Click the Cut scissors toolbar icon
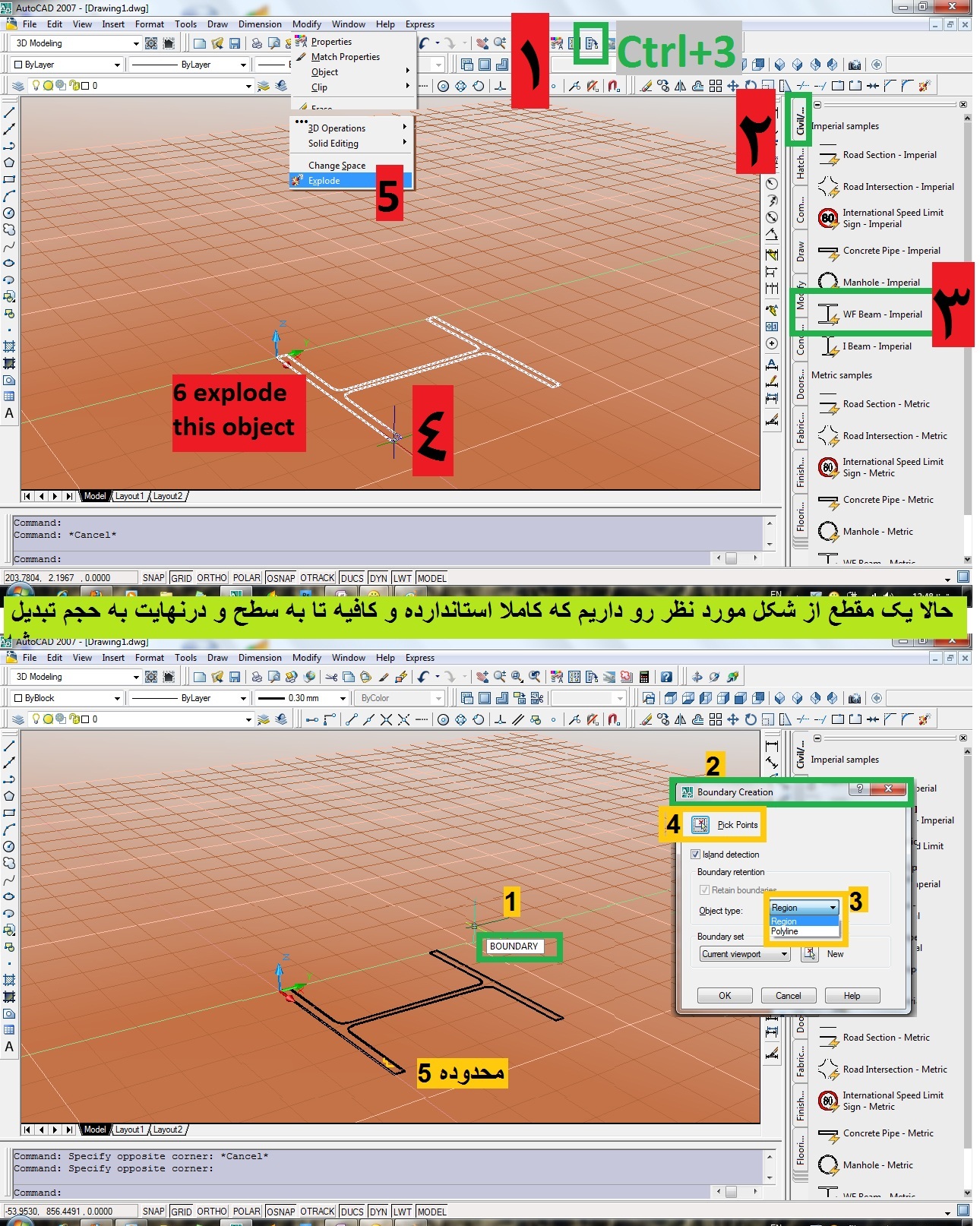This screenshot has width=980, height=1226. (x=331, y=677)
